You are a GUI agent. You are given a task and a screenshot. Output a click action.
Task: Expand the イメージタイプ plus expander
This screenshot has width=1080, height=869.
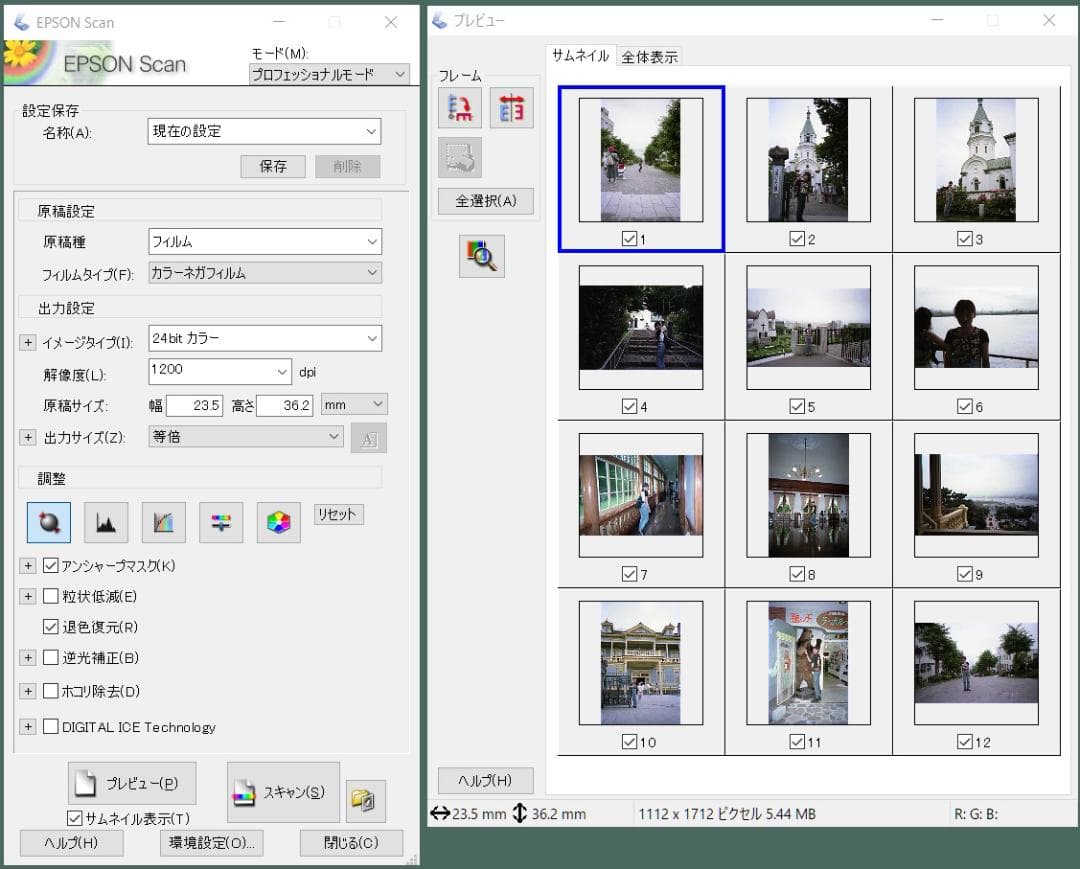[x=28, y=343]
